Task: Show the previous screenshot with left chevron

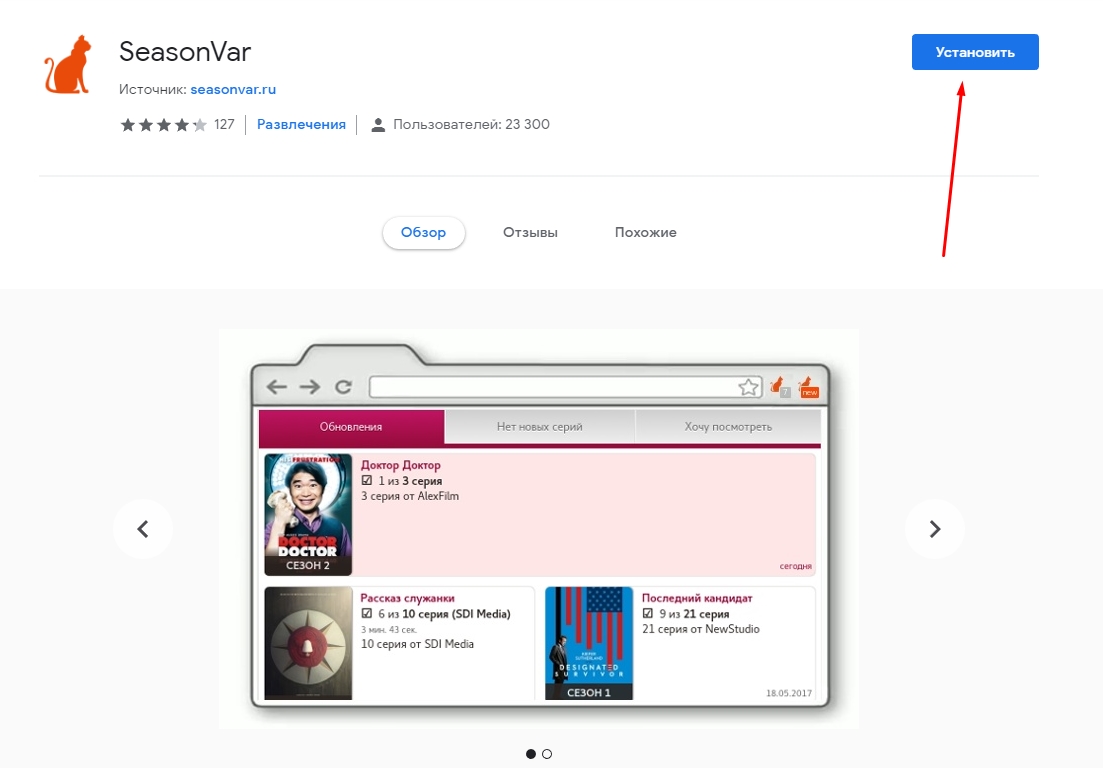Action: [x=143, y=529]
